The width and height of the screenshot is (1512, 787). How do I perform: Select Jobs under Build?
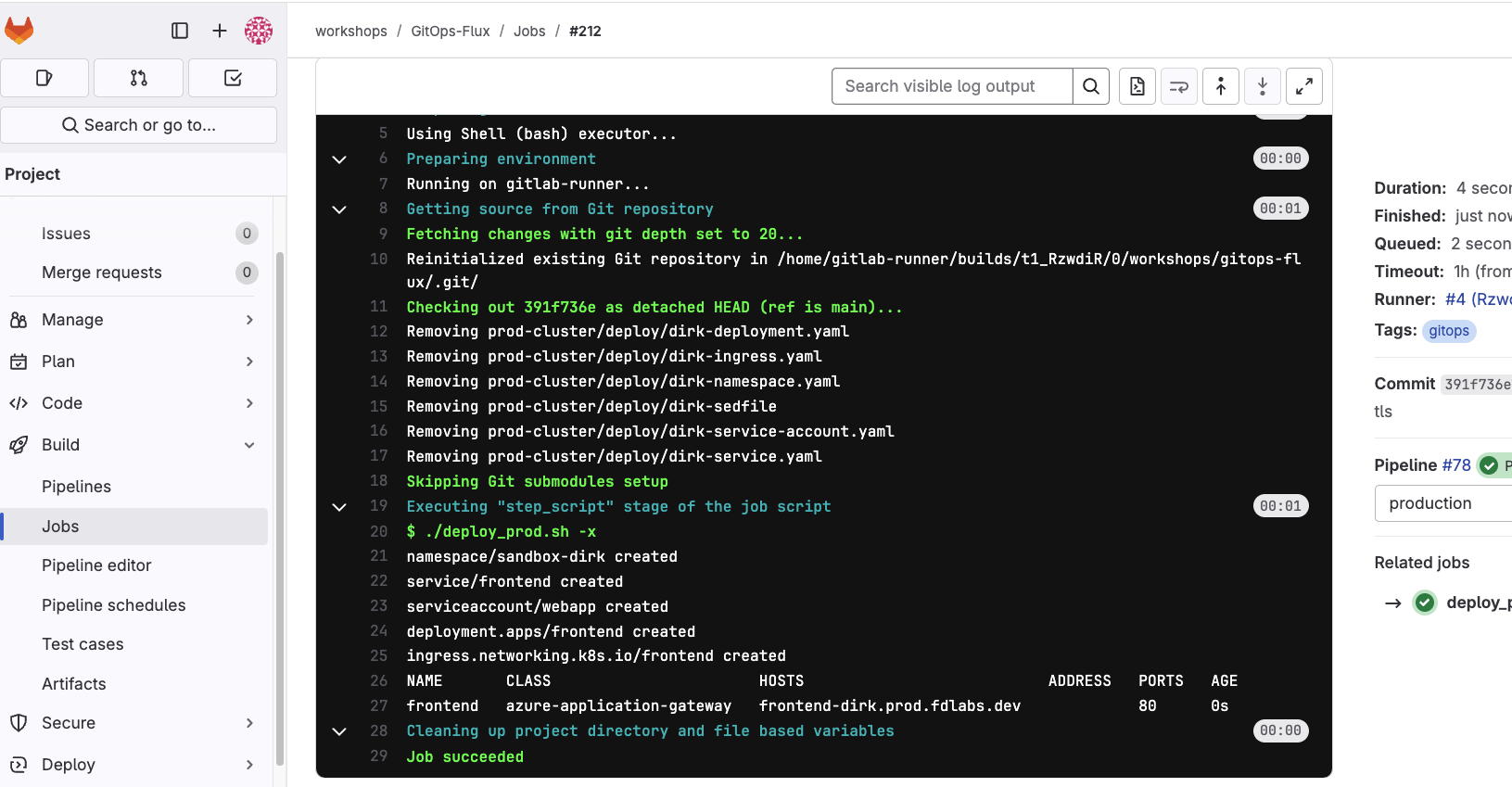pyautogui.click(x=134, y=527)
